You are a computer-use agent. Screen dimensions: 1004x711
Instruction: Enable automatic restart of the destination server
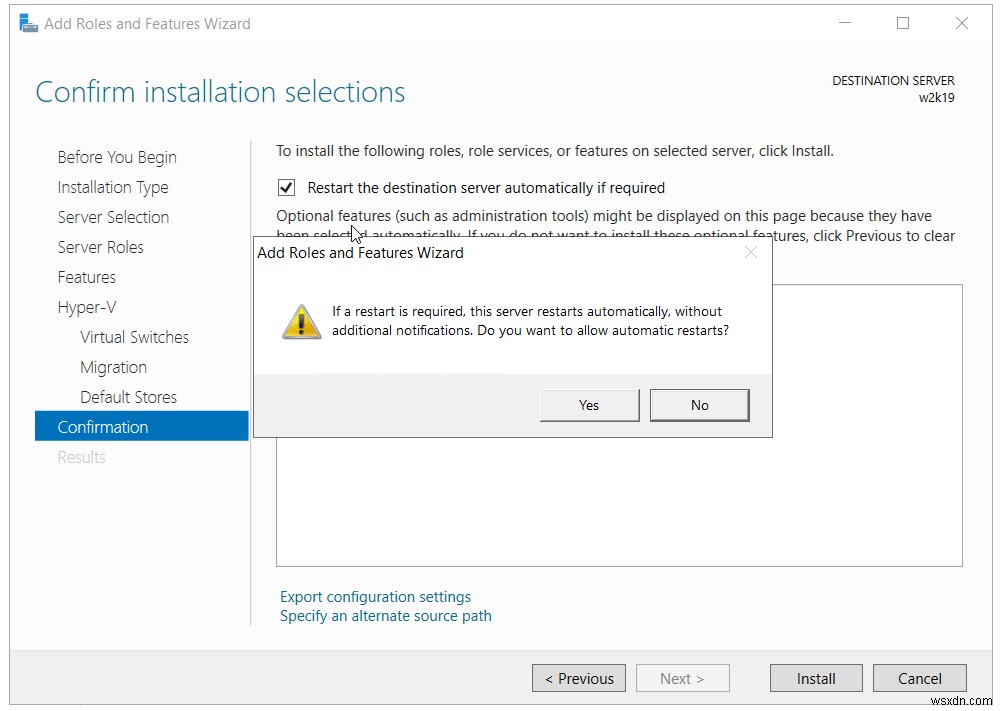tap(286, 187)
